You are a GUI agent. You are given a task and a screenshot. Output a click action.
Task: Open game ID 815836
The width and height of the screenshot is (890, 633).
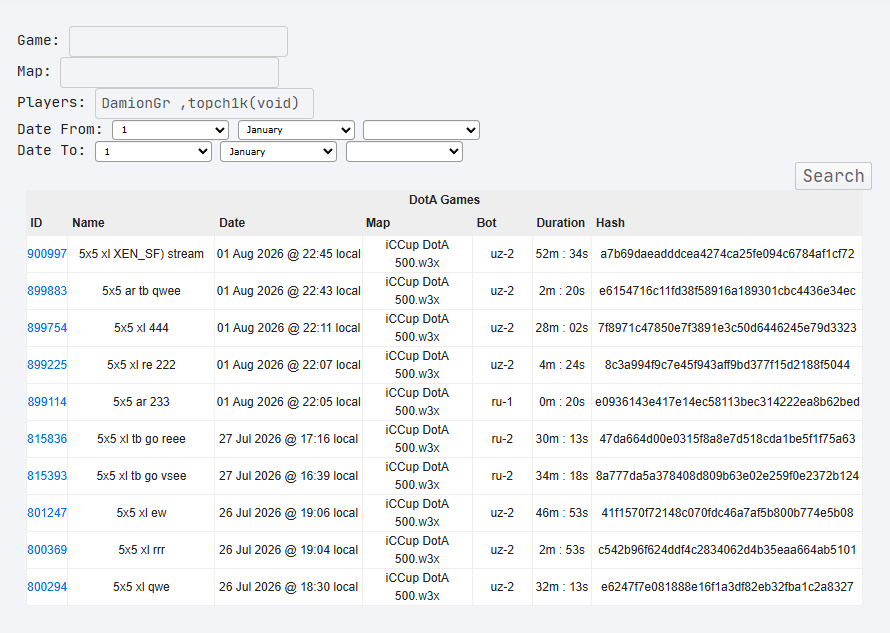click(47, 439)
